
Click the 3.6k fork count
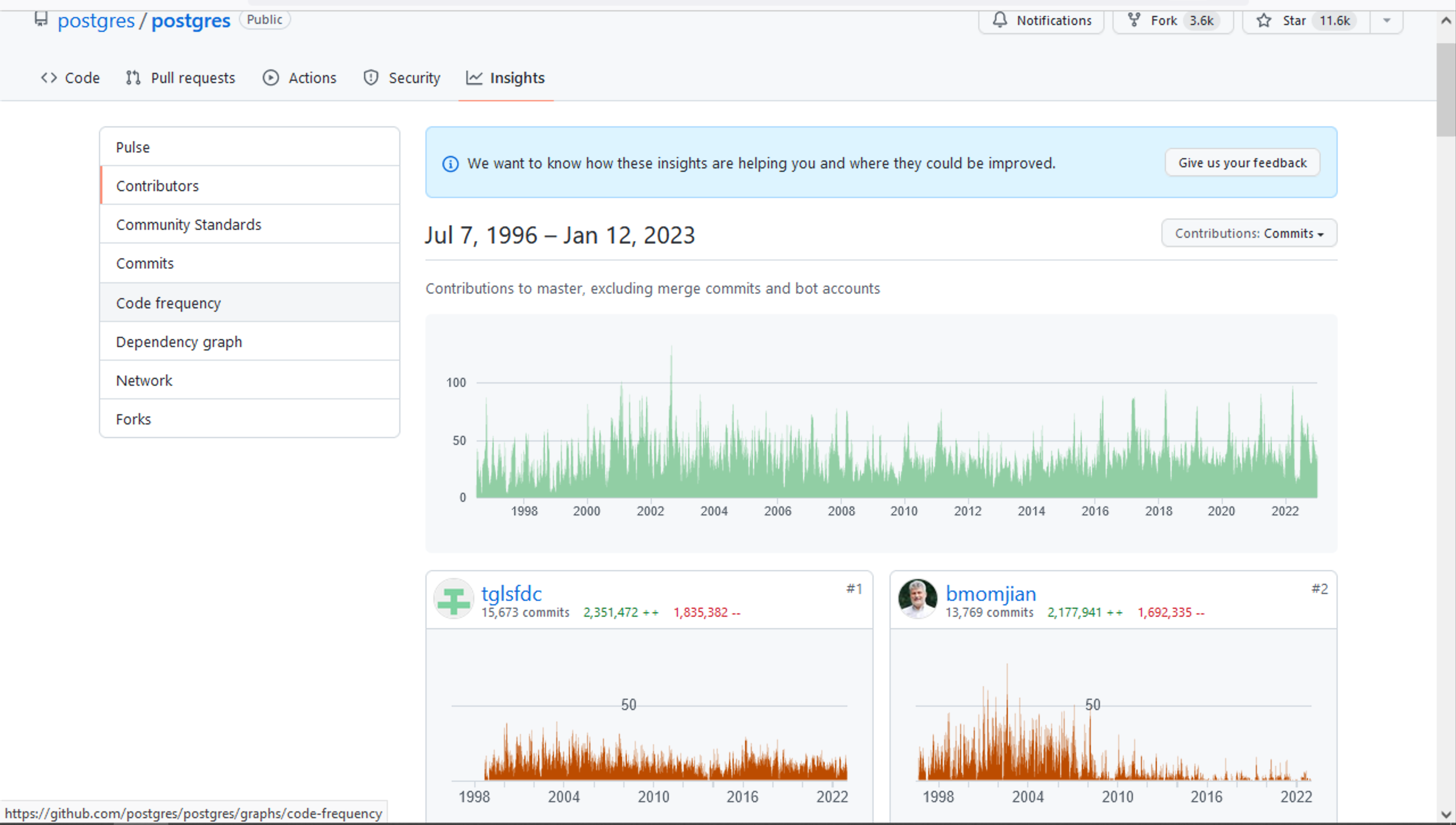(1201, 20)
